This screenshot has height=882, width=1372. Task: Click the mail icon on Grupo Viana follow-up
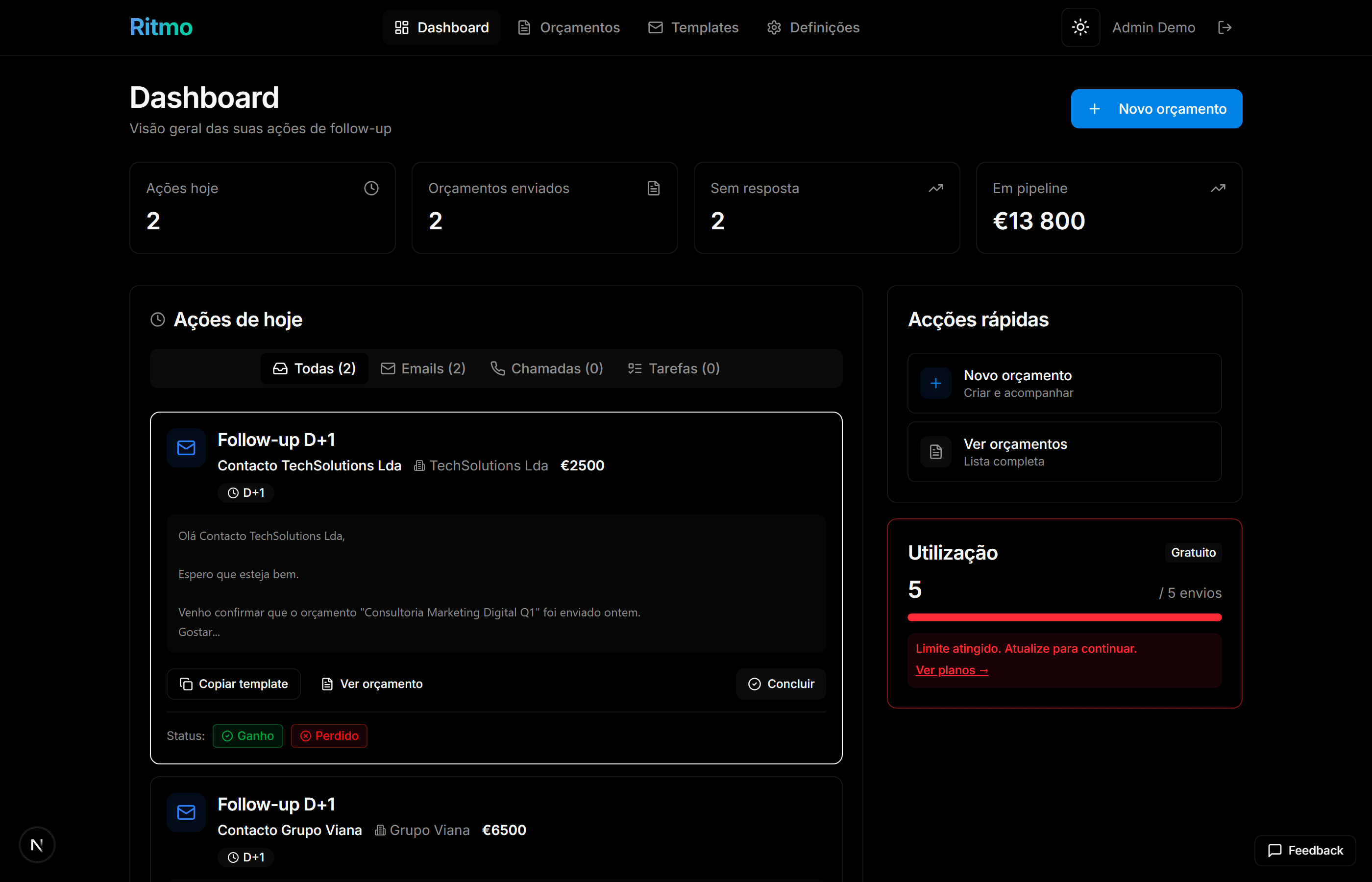click(186, 812)
